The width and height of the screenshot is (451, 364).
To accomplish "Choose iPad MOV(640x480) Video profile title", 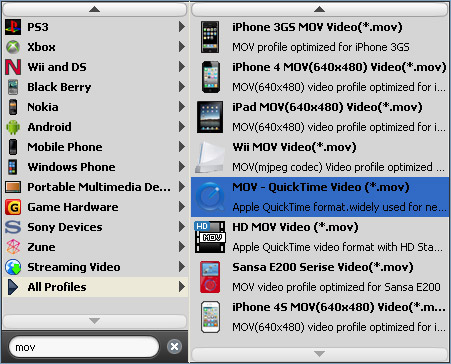I will click(x=327, y=107).
